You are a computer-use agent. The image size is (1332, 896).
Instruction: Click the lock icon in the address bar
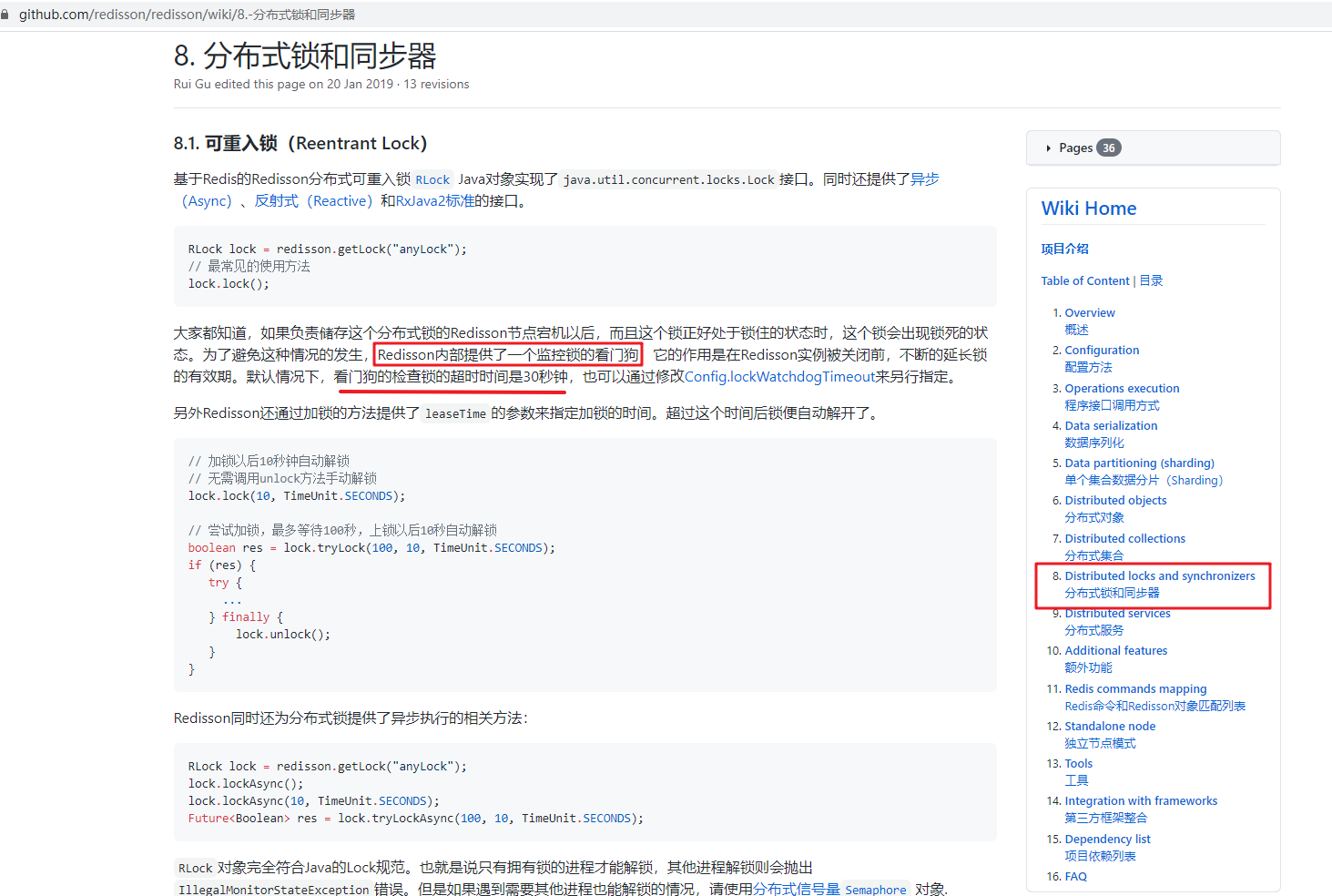(x=5, y=15)
